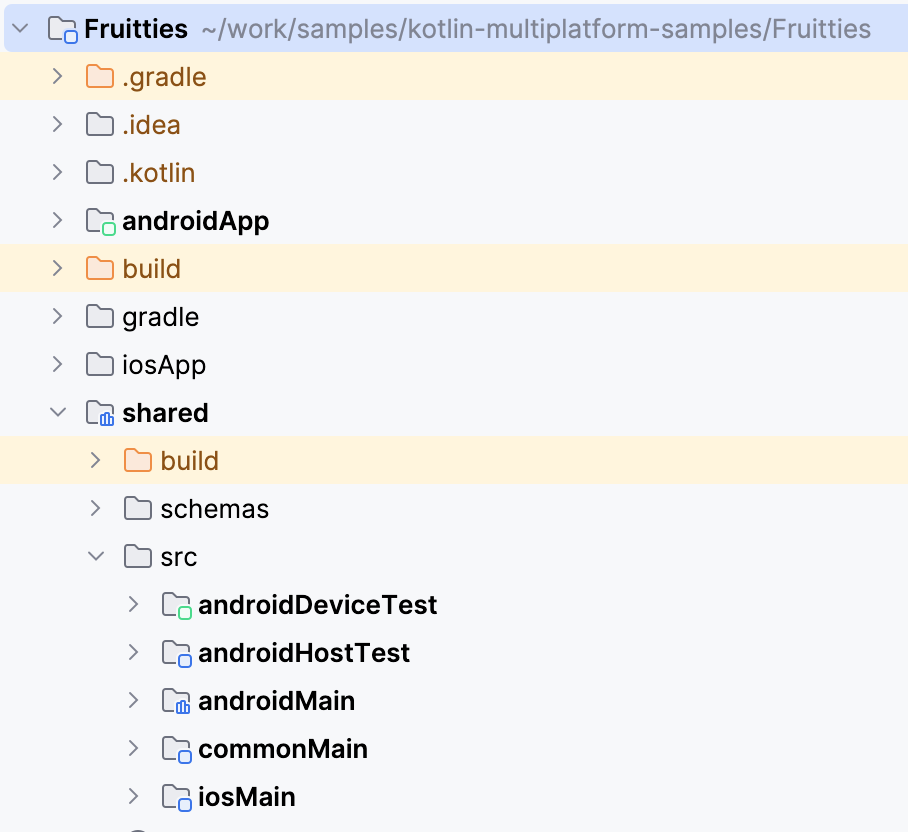Expand the commonMain source set
The width and height of the screenshot is (908, 832).
[x=133, y=748]
